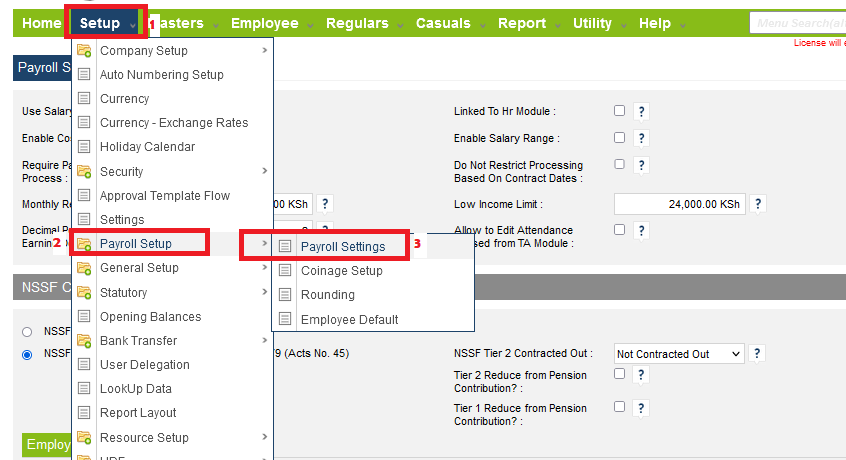The width and height of the screenshot is (846, 460).
Task: Check Tier 2 Reduce from Pension Contribution
Action: click(620, 374)
